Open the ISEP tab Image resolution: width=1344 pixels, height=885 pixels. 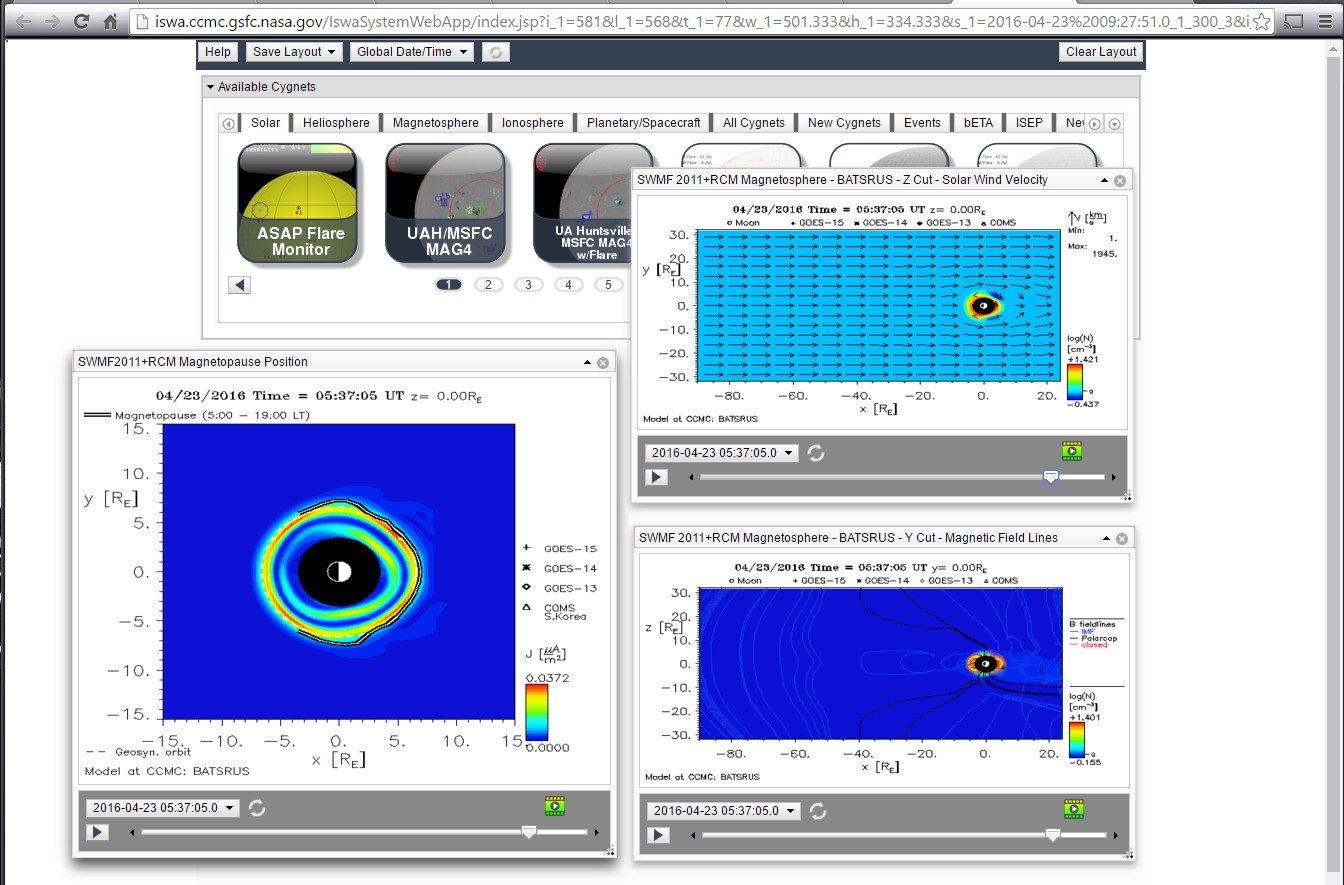click(1029, 123)
